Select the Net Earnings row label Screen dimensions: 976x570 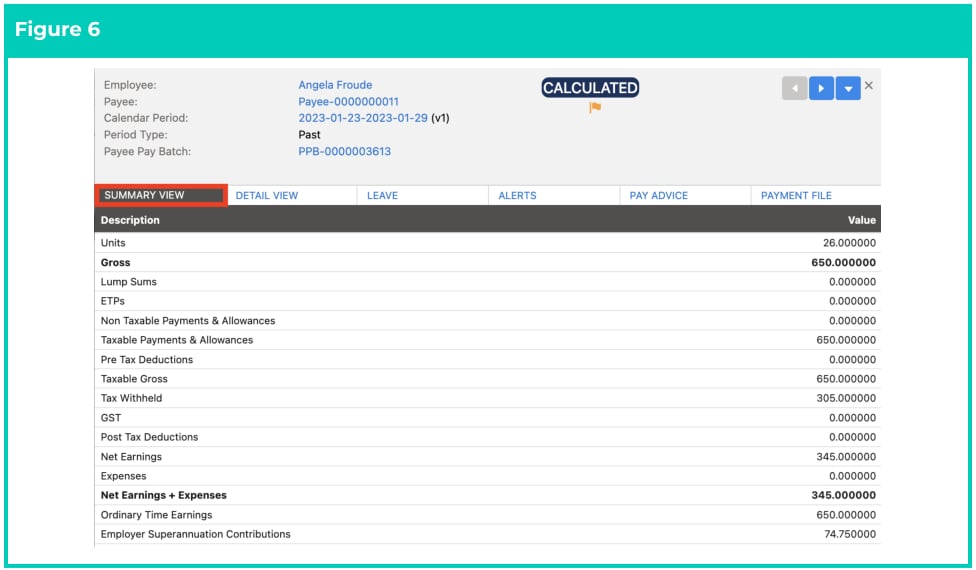(x=131, y=457)
